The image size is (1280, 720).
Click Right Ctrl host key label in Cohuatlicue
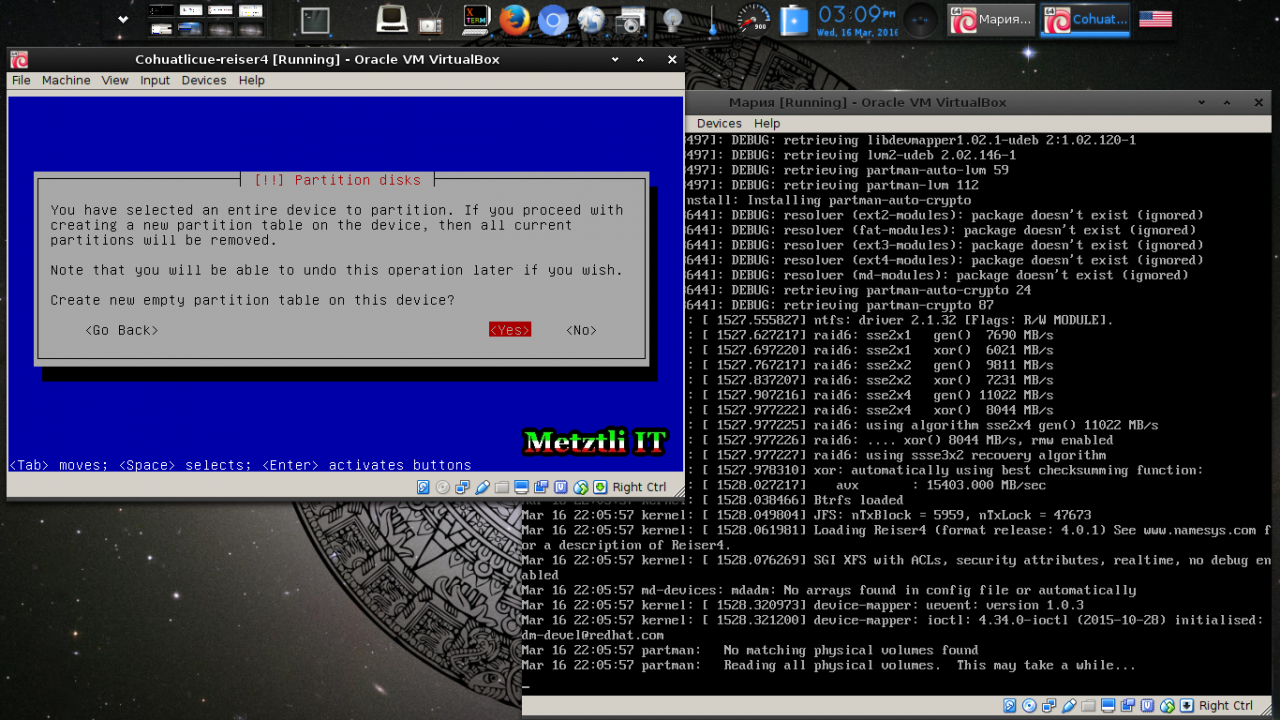[x=639, y=487]
